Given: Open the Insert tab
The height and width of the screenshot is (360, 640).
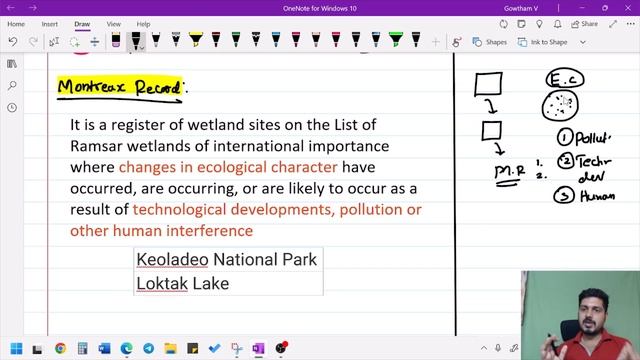Looking at the screenshot, I should coord(50,24).
